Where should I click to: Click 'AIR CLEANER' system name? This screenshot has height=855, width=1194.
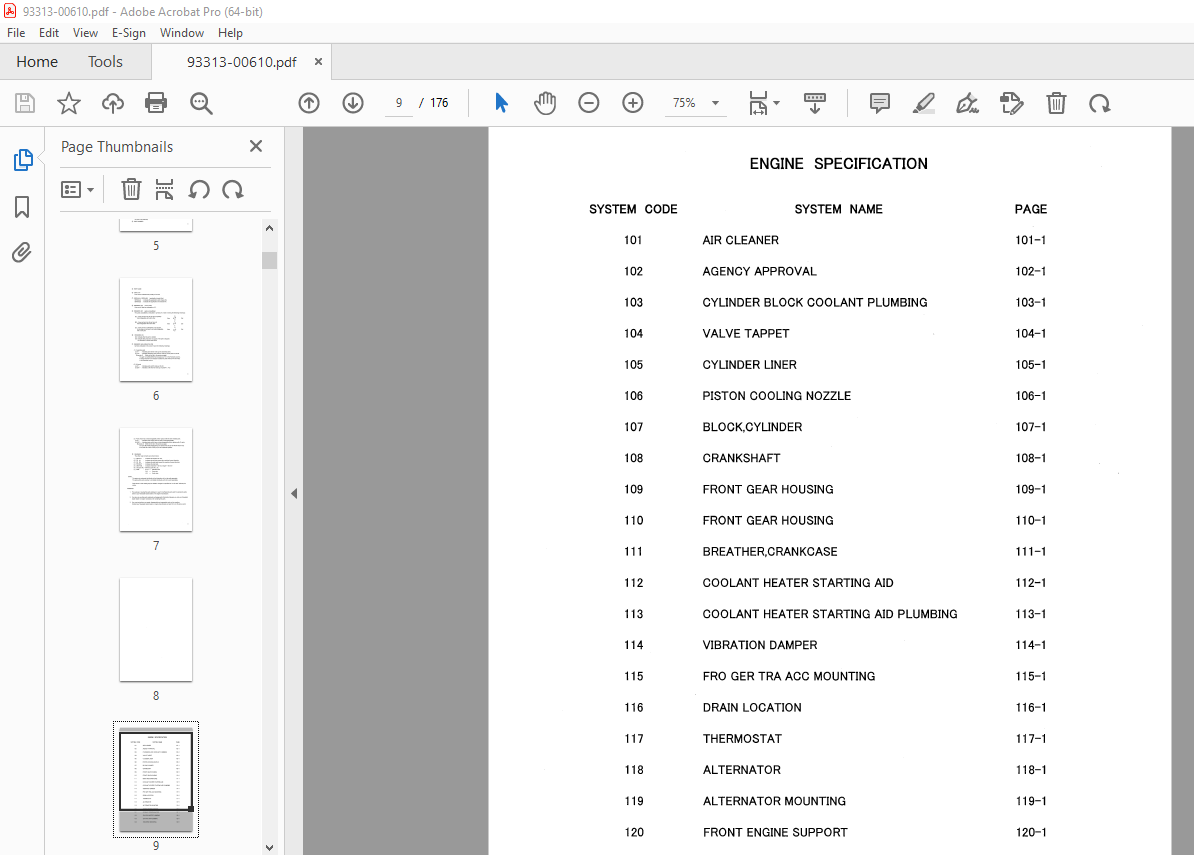[x=740, y=240]
